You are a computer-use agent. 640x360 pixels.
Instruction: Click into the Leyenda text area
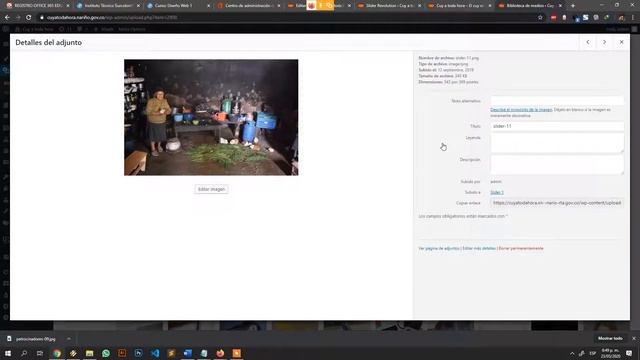(x=557, y=143)
